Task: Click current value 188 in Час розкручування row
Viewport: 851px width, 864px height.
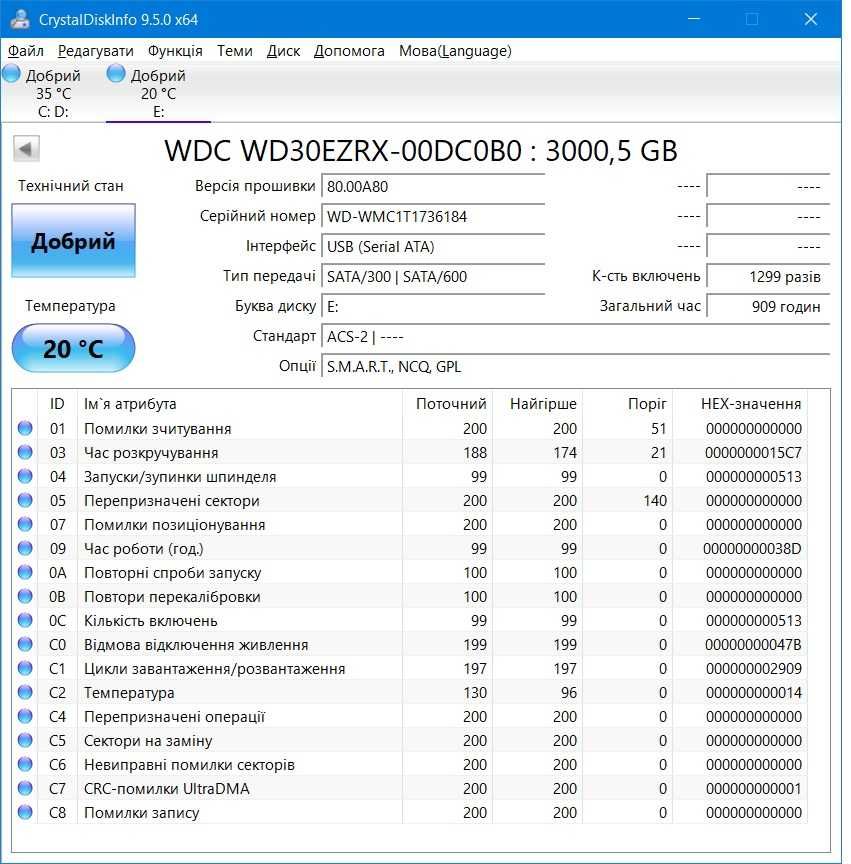Action: coord(475,453)
